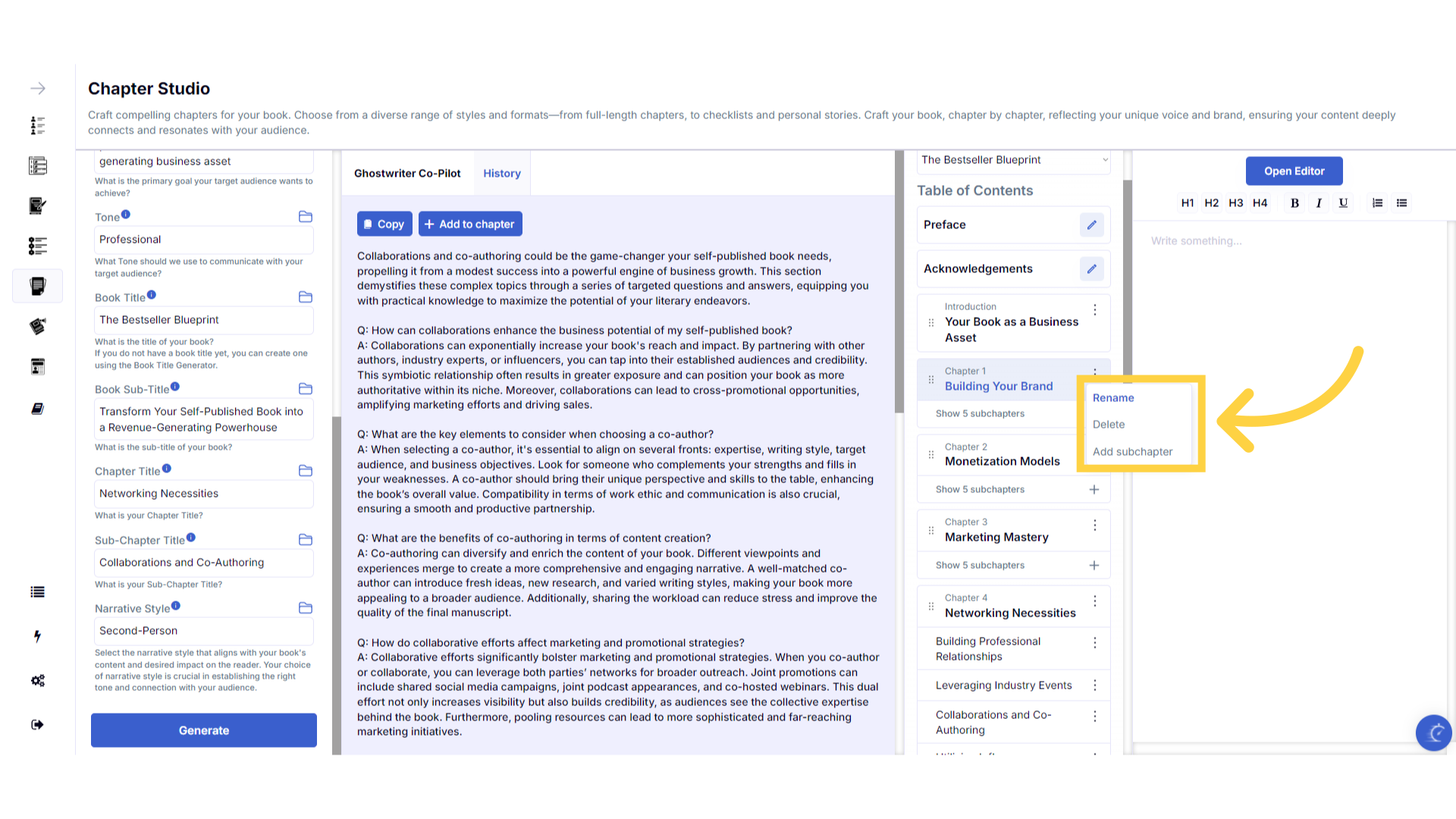
Task: Expand Show 5 subchapters under Monetization Models
Action: click(980, 489)
